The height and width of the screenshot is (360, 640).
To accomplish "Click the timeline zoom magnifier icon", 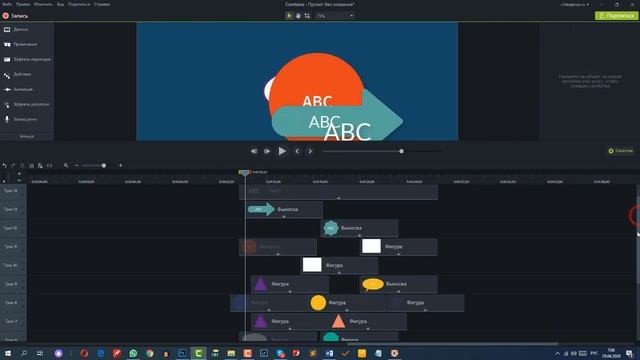I will (x=66, y=165).
